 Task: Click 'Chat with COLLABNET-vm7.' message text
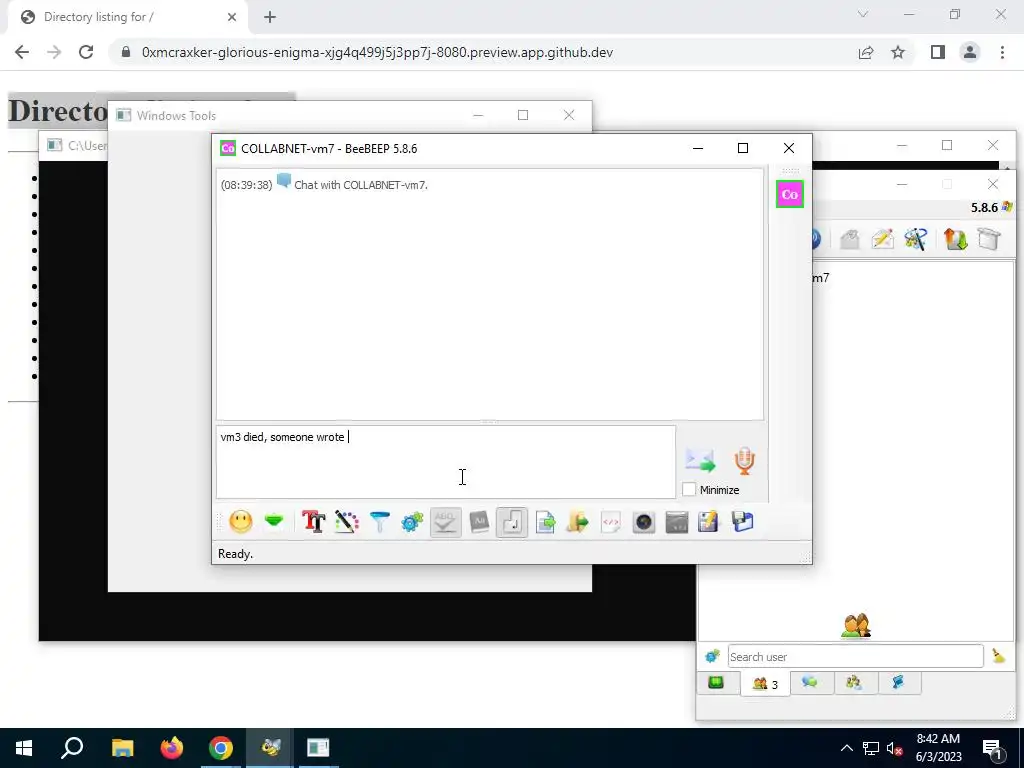(x=360, y=185)
